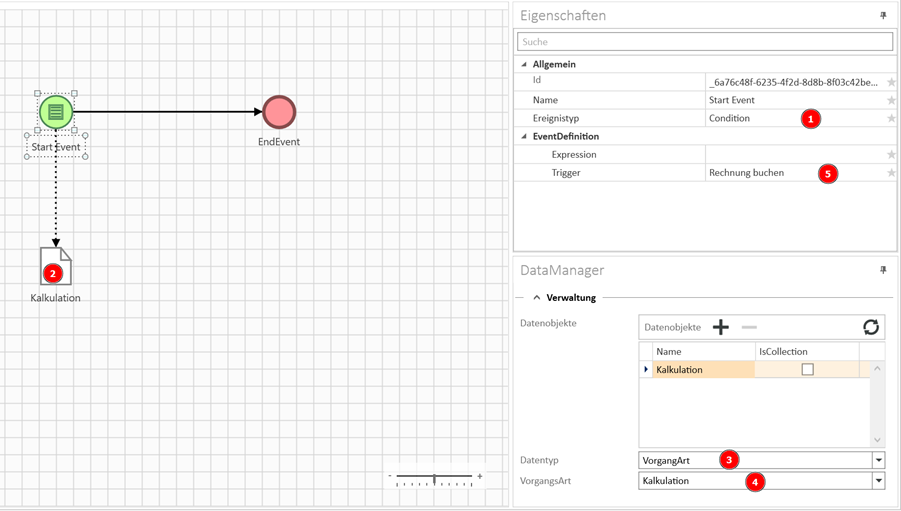901x511 pixels.
Task: Add a new Datenobjekt with plus icon
Action: [721, 327]
